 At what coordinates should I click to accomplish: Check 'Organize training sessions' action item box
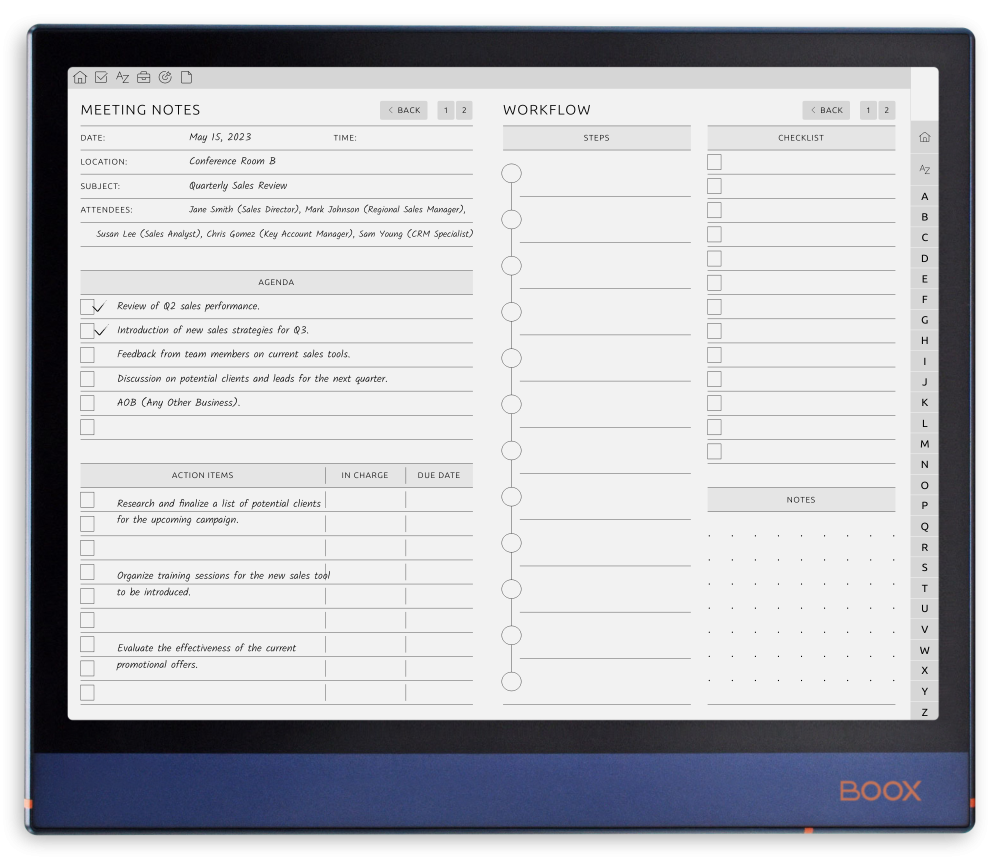pyautogui.click(x=87, y=572)
